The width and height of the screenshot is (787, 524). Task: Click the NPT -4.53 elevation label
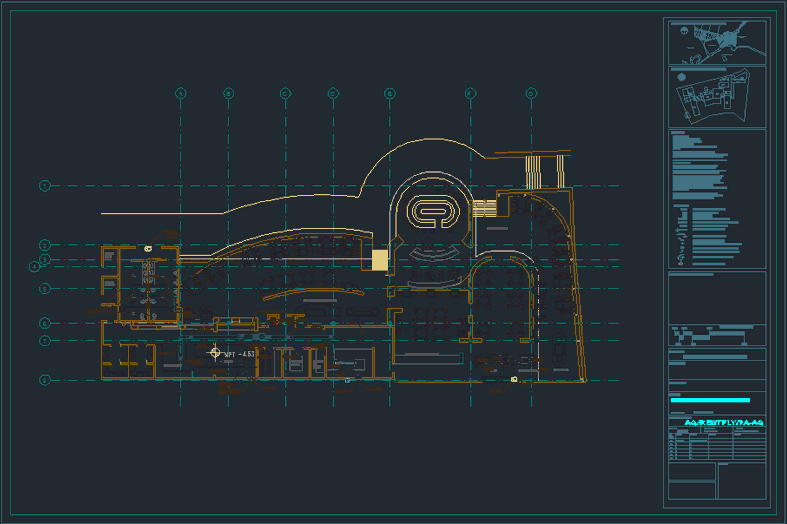[241, 354]
